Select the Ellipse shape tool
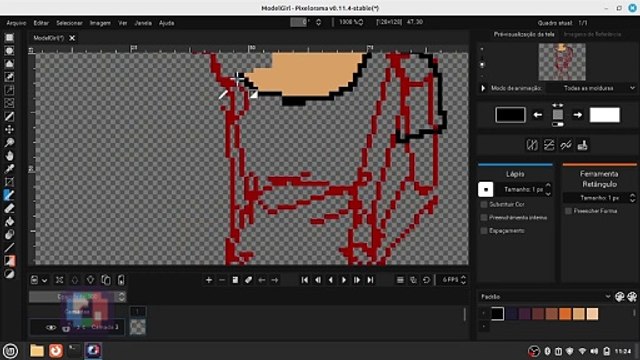Viewport: 640px width, 360px height. pyautogui.click(x=9, y=273)
